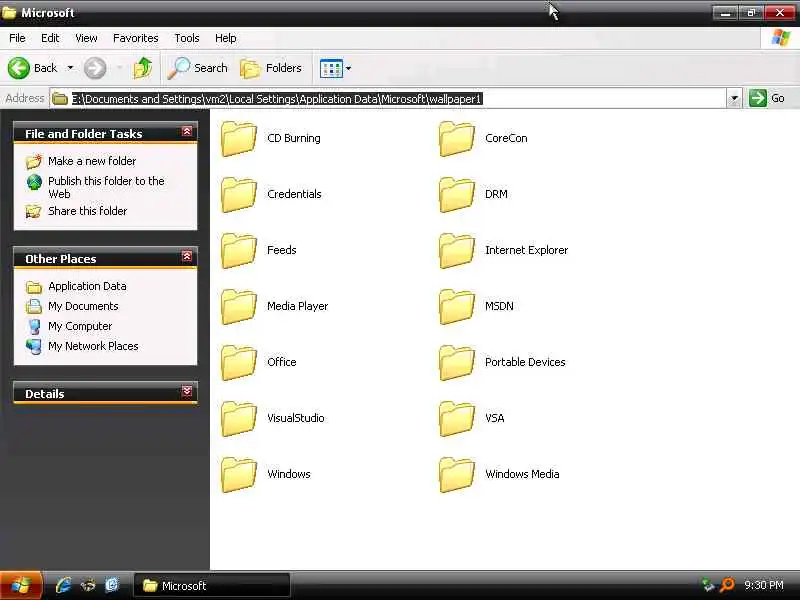
Task: Select the Media Player folder icon
Action: (x=238, y=307)
